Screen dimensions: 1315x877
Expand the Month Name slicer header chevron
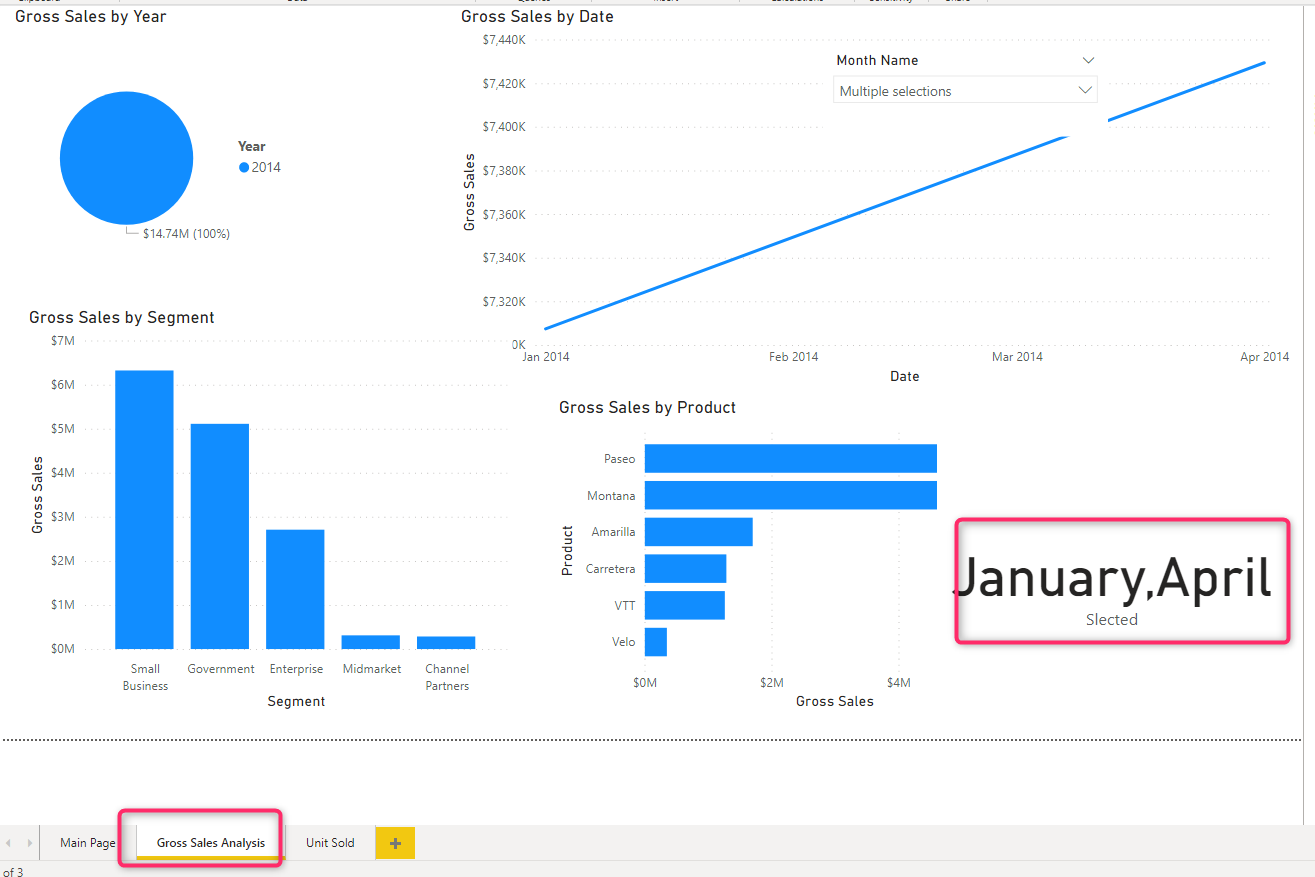1088,60
